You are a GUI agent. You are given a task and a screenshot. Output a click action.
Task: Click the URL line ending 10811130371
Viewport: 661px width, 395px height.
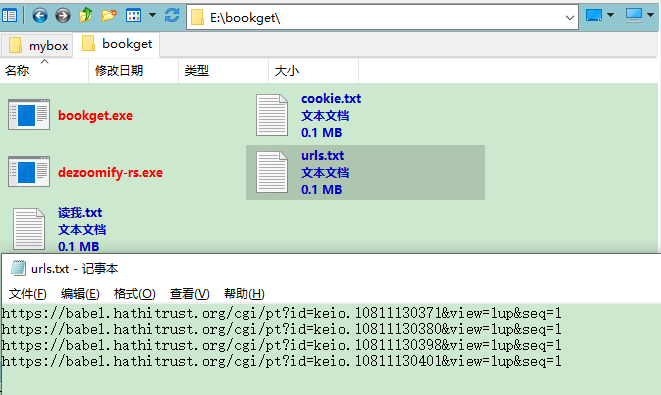[x=282, y=313]
